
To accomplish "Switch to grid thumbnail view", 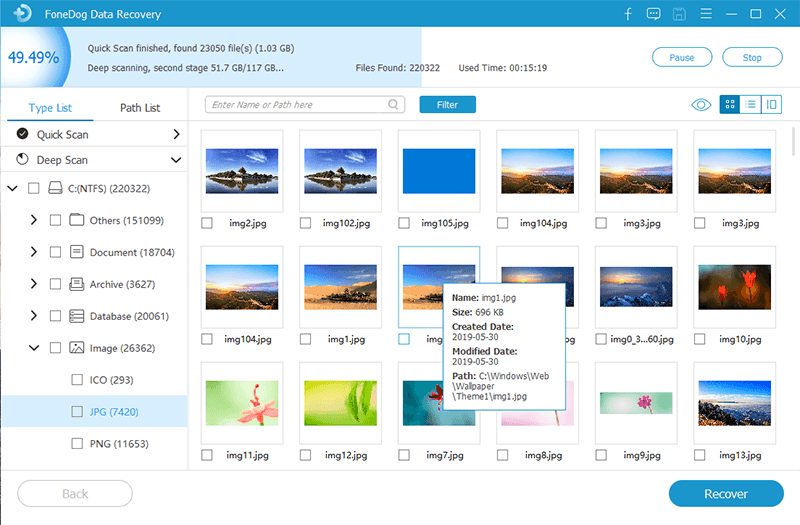I will point(729,105).
